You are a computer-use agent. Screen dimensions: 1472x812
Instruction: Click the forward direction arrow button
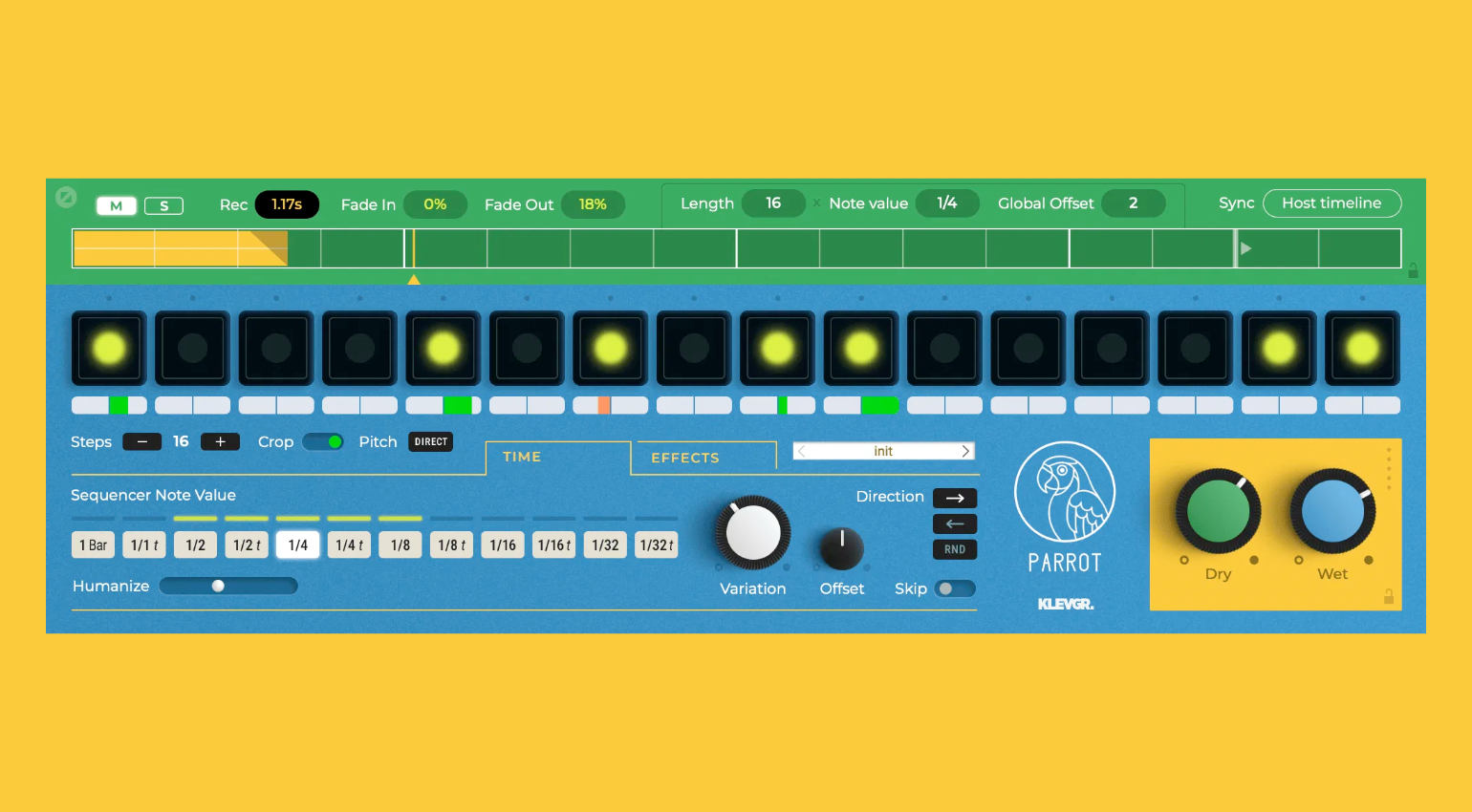pos(954,498)
